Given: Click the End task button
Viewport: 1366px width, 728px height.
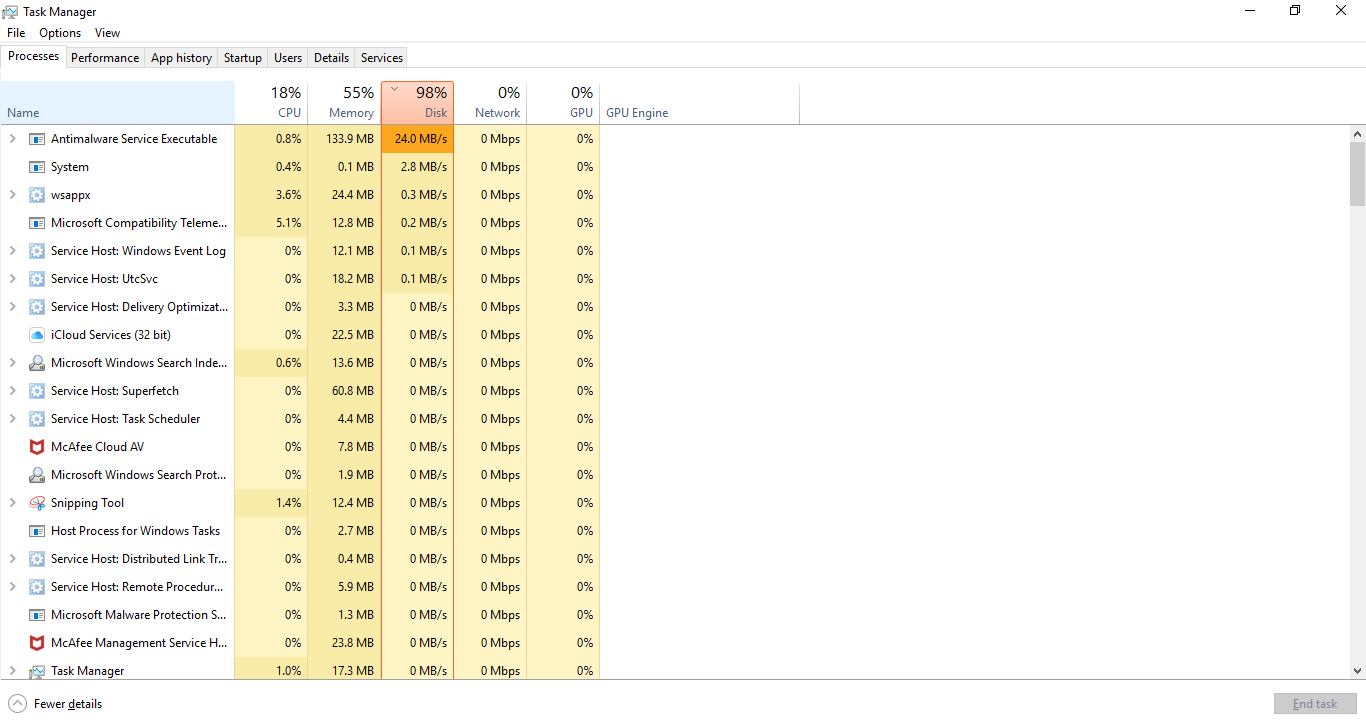Looking at the screenshot, I should 1315,704.
